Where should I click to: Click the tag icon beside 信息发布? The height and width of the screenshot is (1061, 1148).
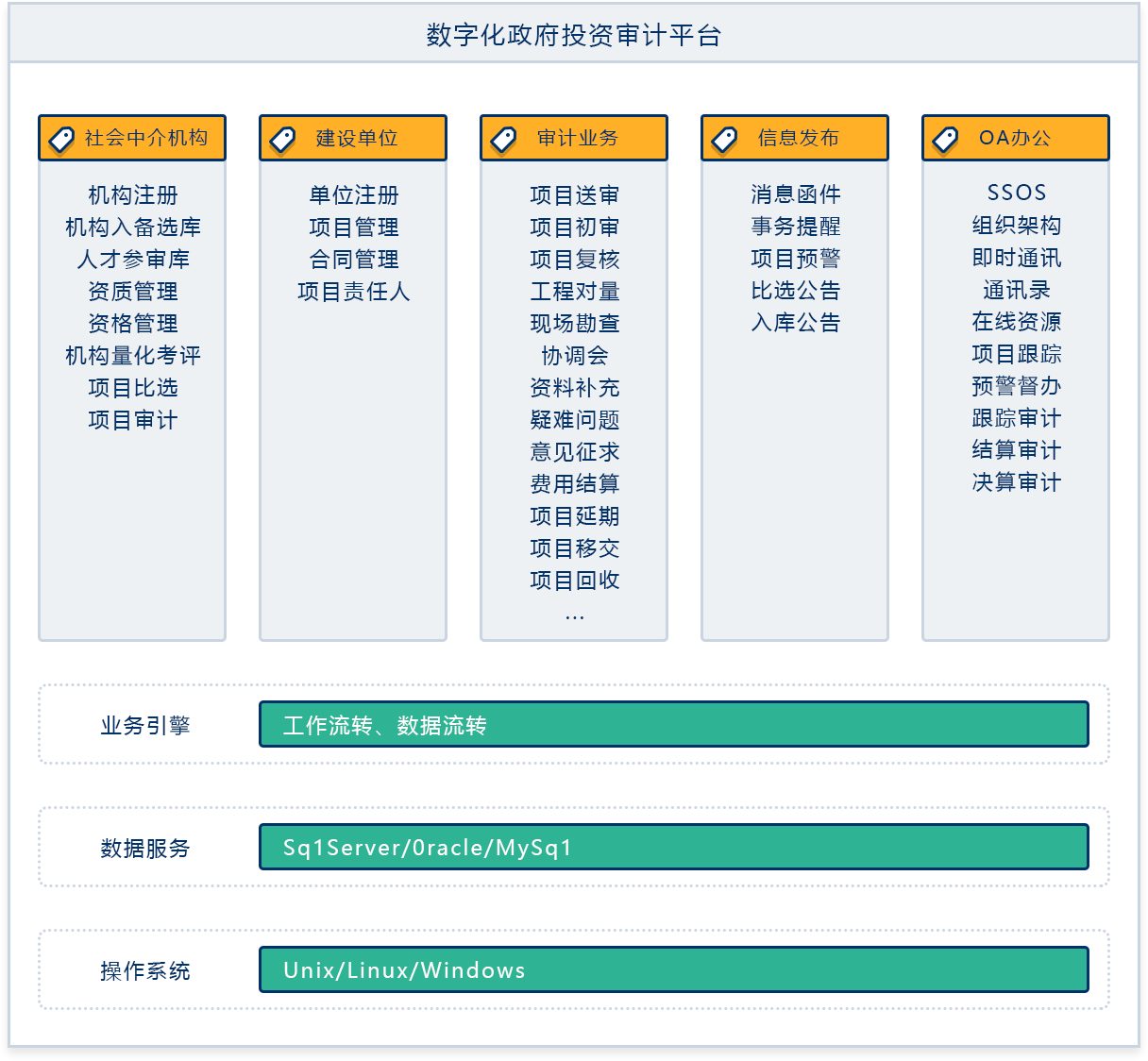coord(724,140)
